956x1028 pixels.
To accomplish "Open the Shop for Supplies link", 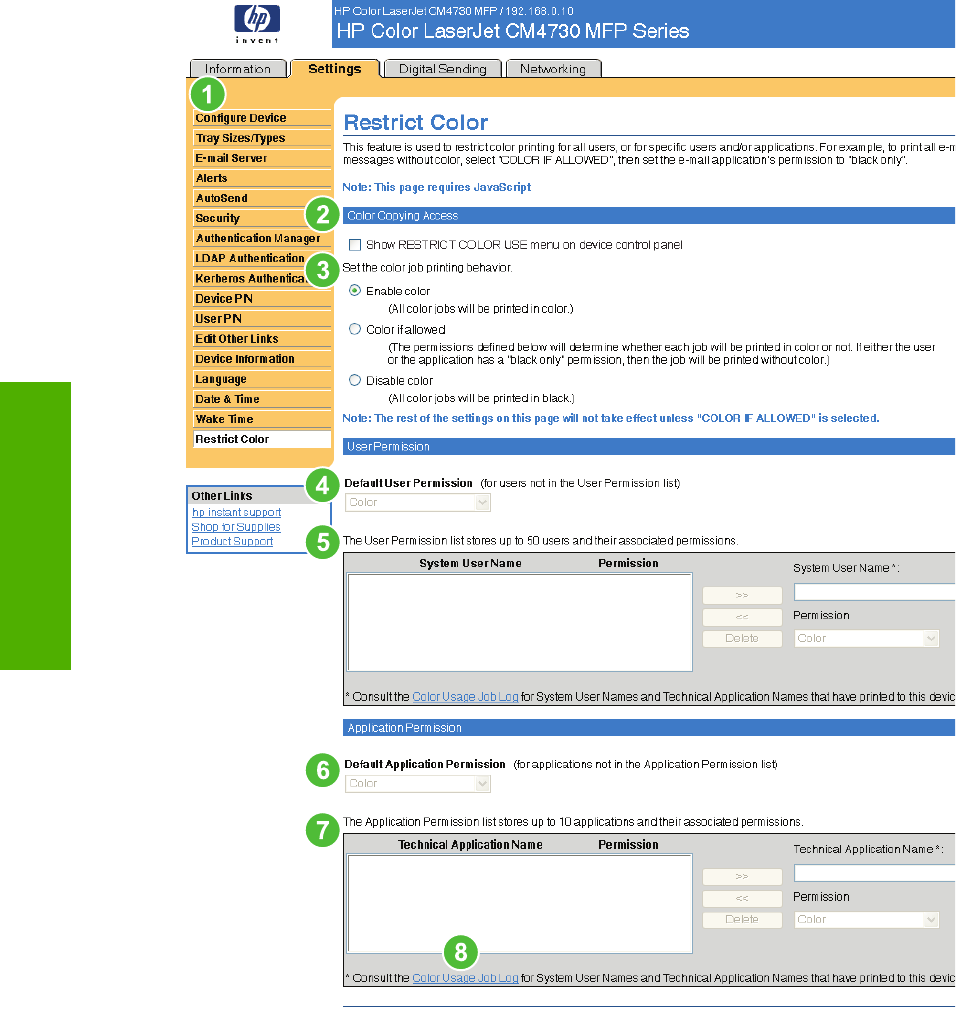I will pyautogui.click(x=236, y=527).
